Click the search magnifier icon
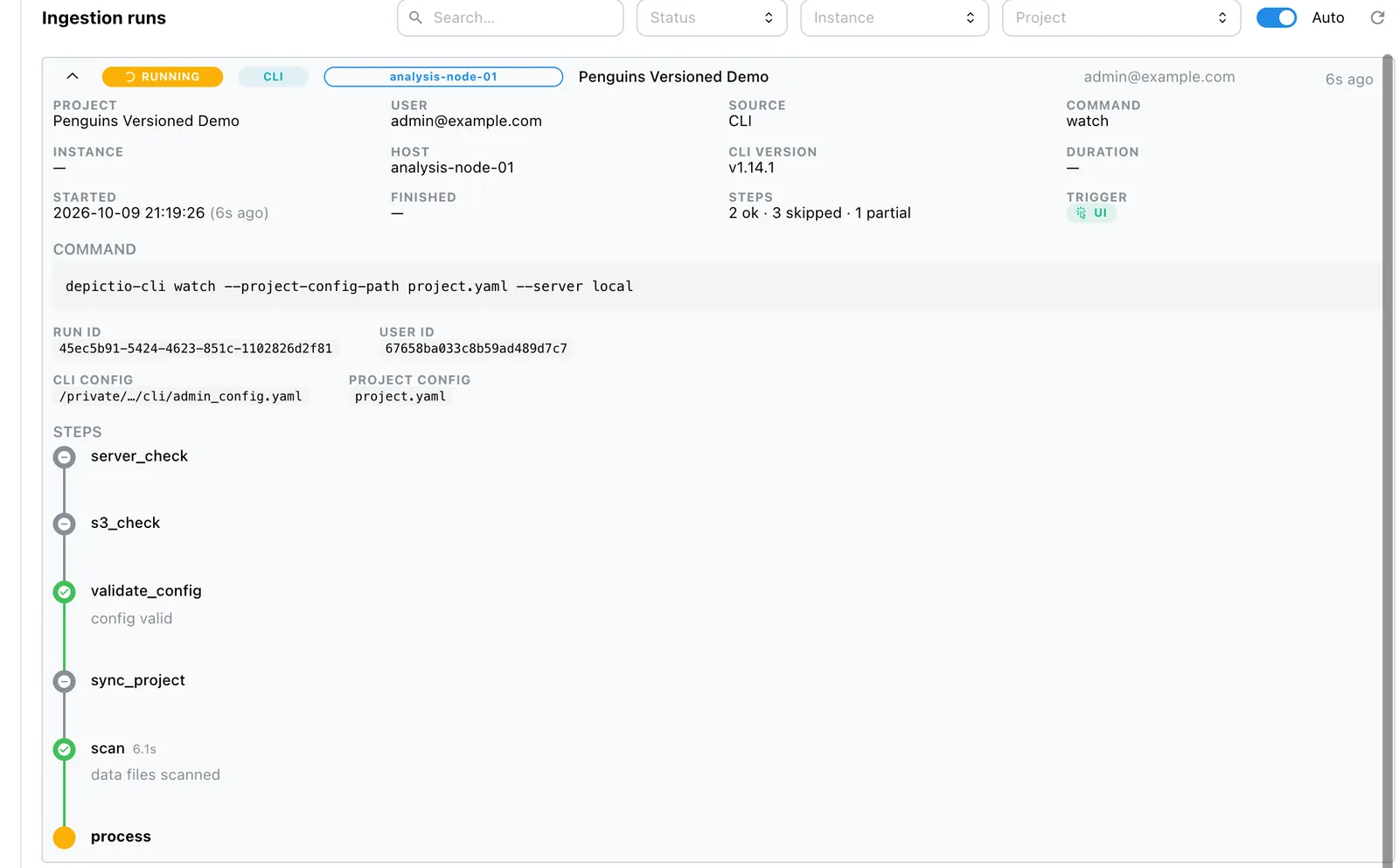The height and width of the screenshot is (868, 1399). coord(416,17)
